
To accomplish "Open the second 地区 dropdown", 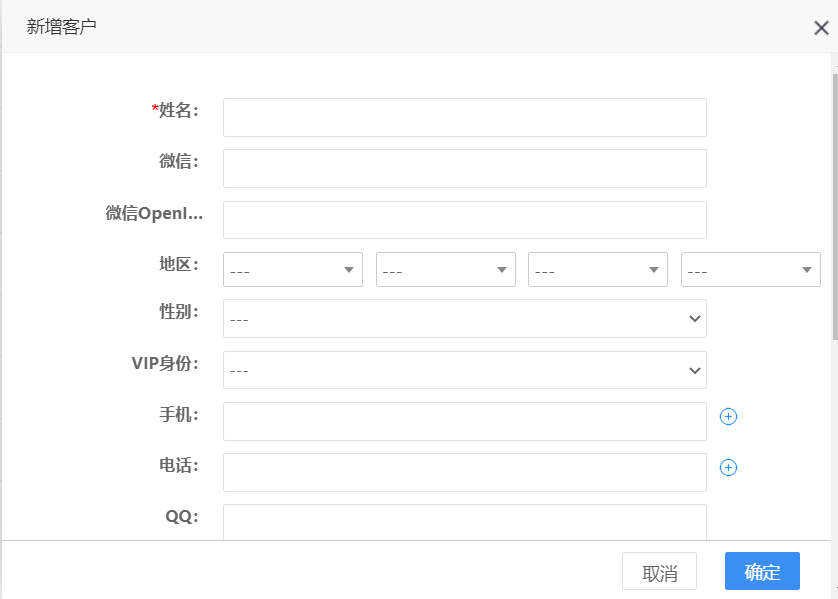I will pos(445,270).
